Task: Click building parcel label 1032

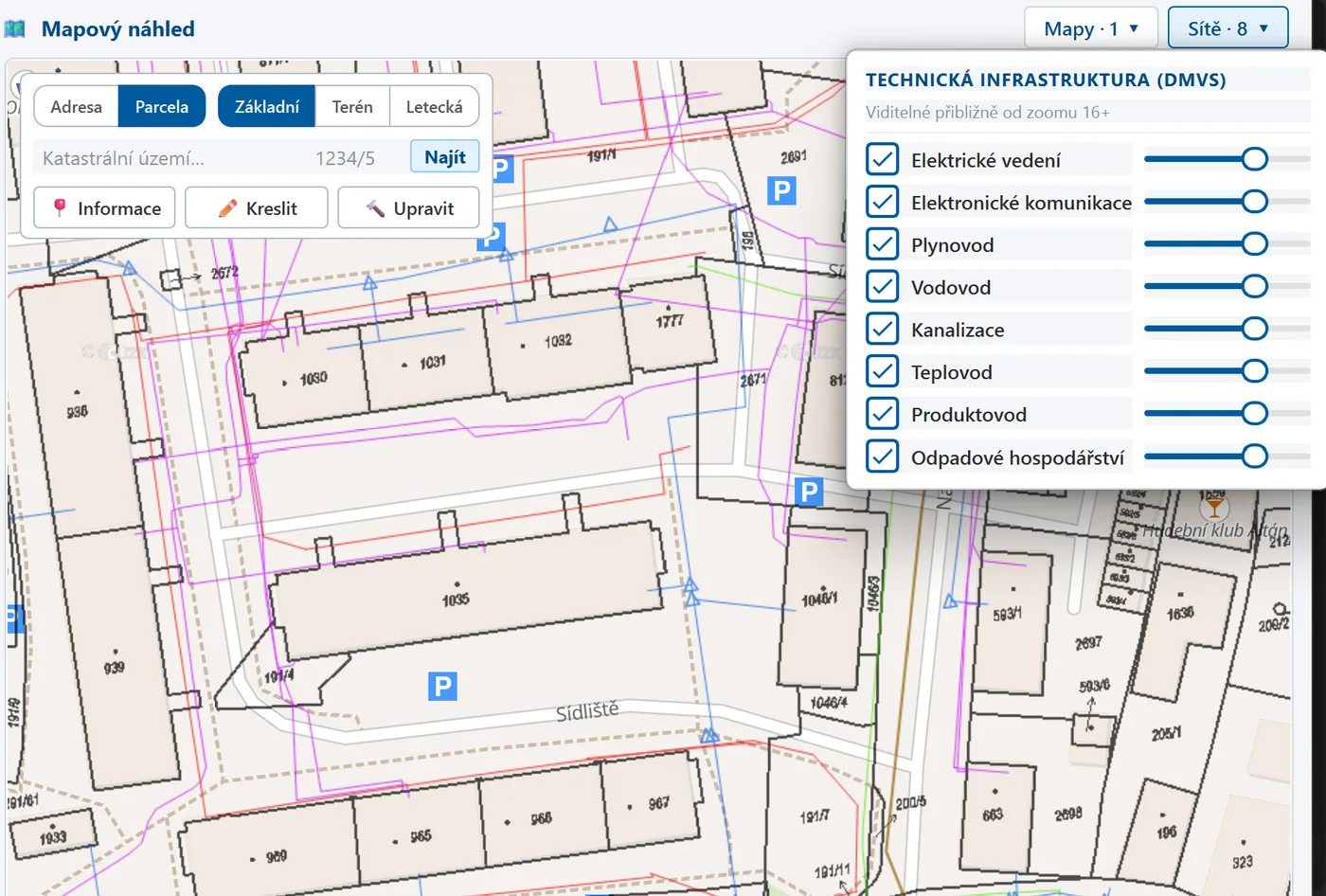Action: (558, 340)
